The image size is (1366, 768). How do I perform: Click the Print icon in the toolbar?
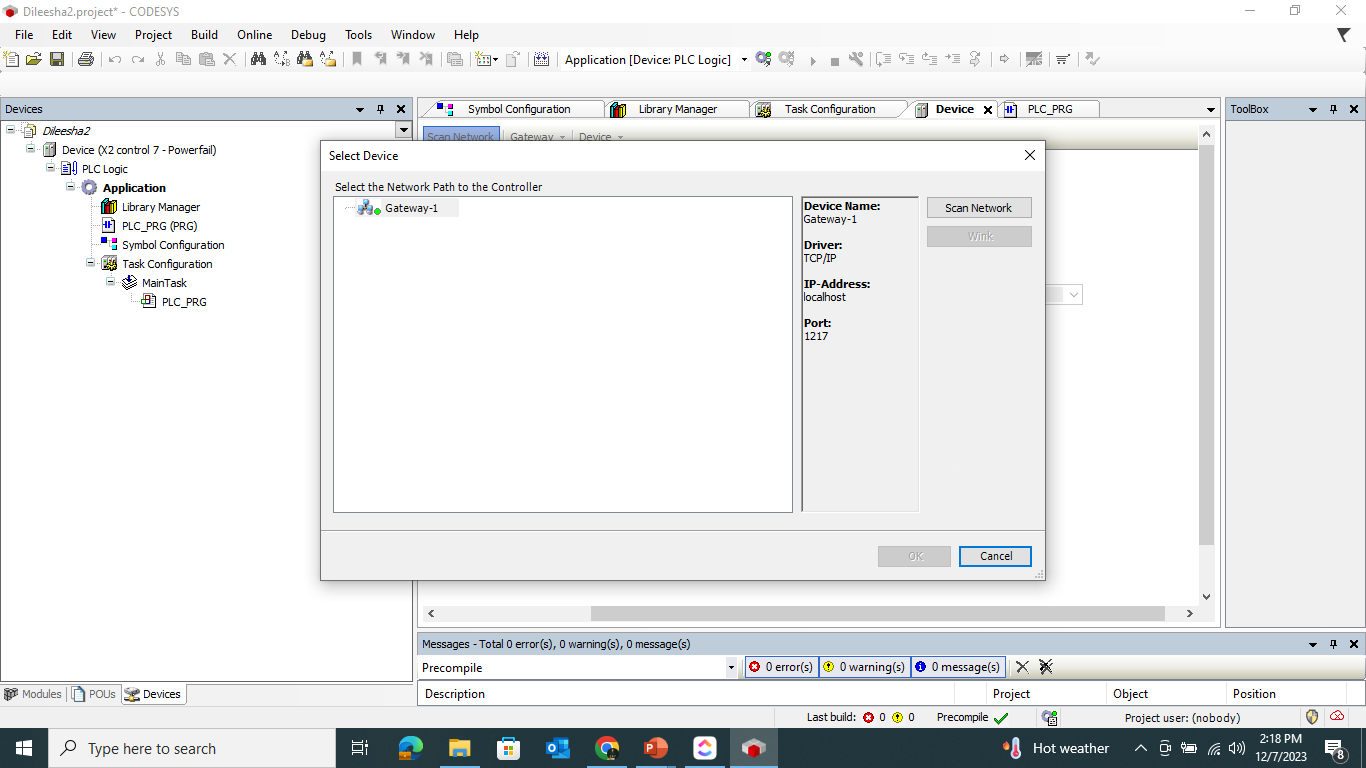coord(86,60)
